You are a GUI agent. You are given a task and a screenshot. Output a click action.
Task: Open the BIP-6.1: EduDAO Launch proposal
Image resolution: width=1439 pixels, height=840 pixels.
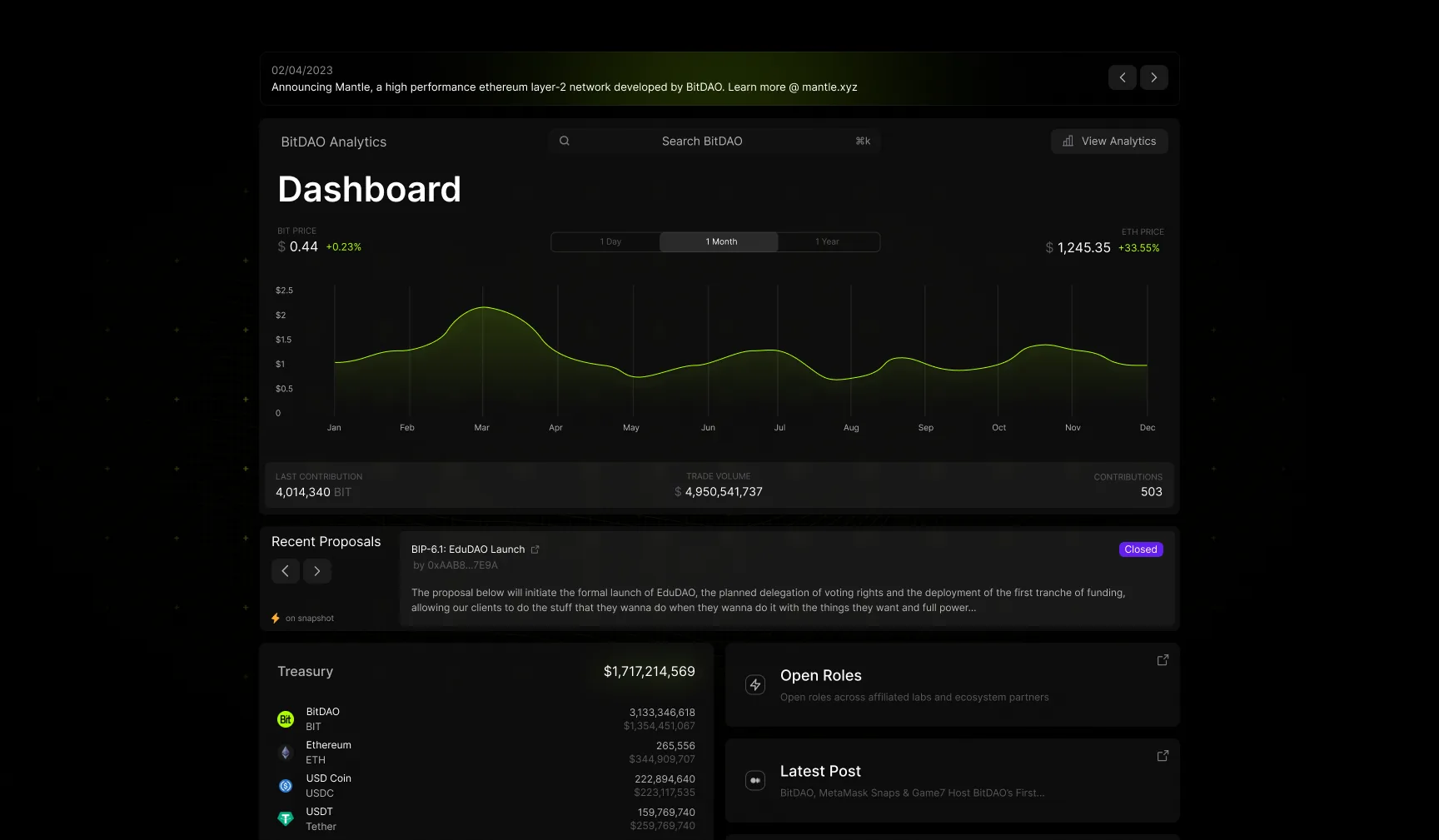[468, 549]
